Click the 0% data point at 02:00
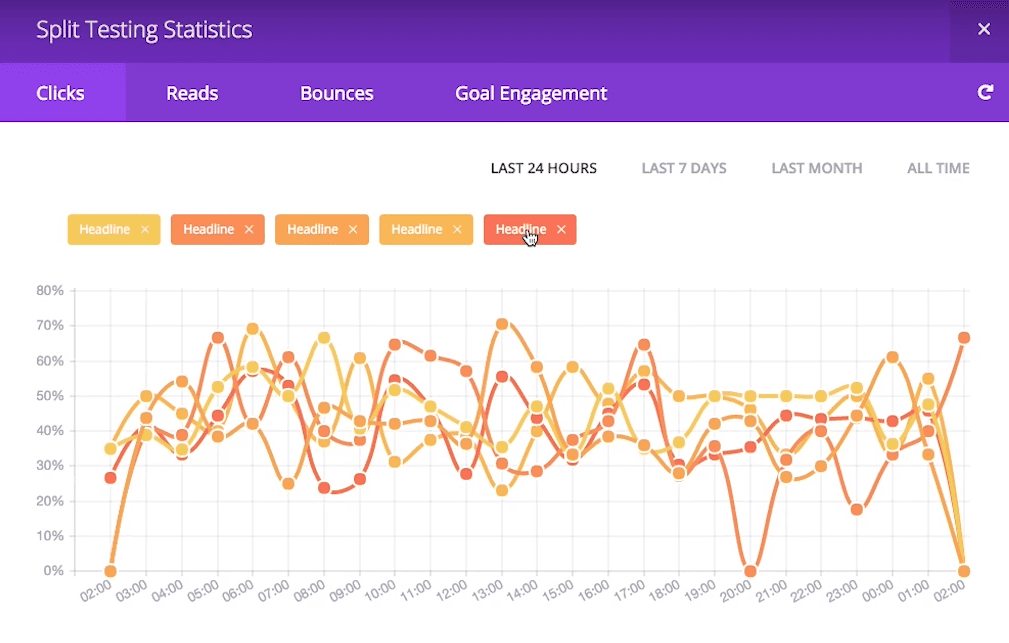The image size is (1009, 643). (110, 570)
